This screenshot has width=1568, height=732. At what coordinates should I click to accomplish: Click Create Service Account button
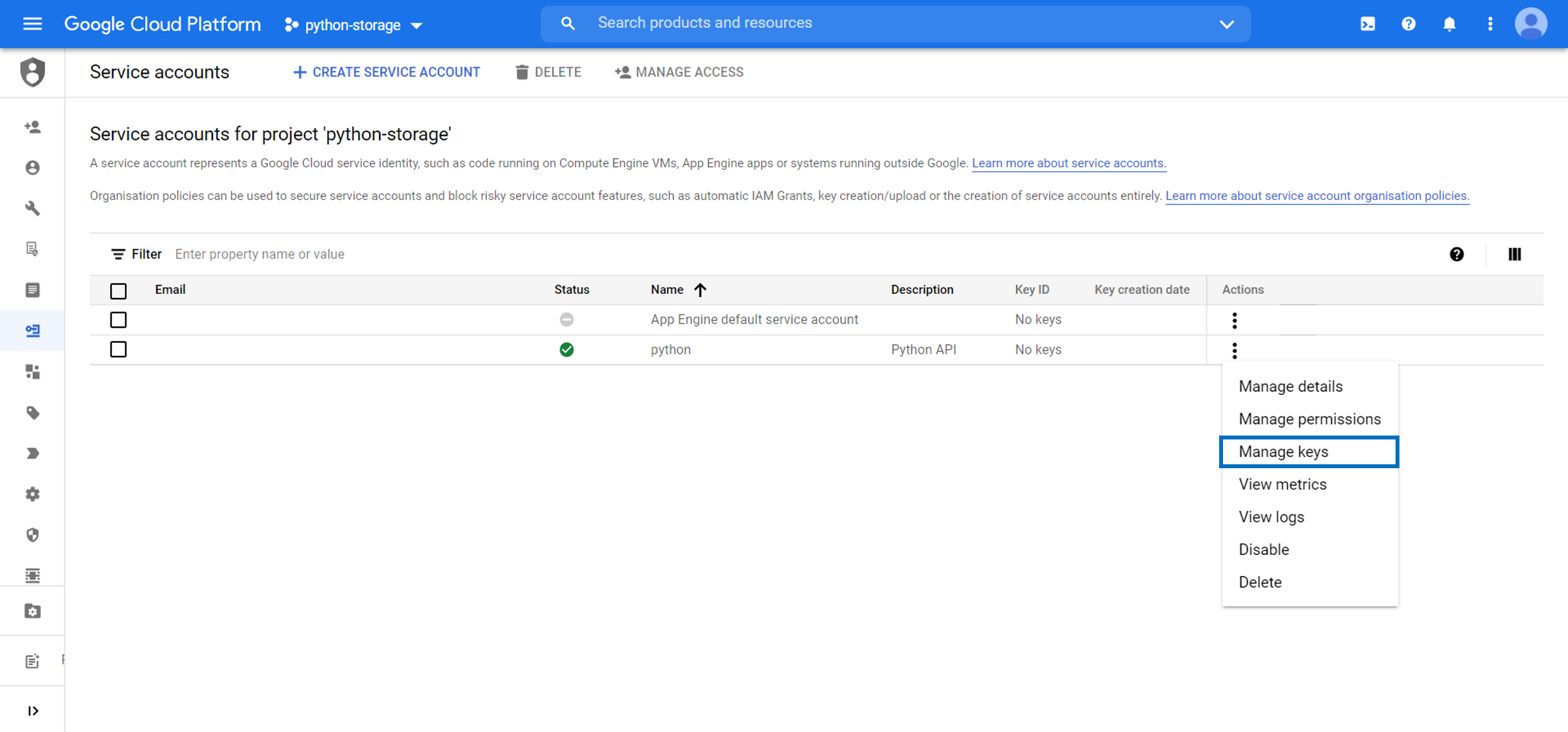pyautogui.click(x=387, y=72)
